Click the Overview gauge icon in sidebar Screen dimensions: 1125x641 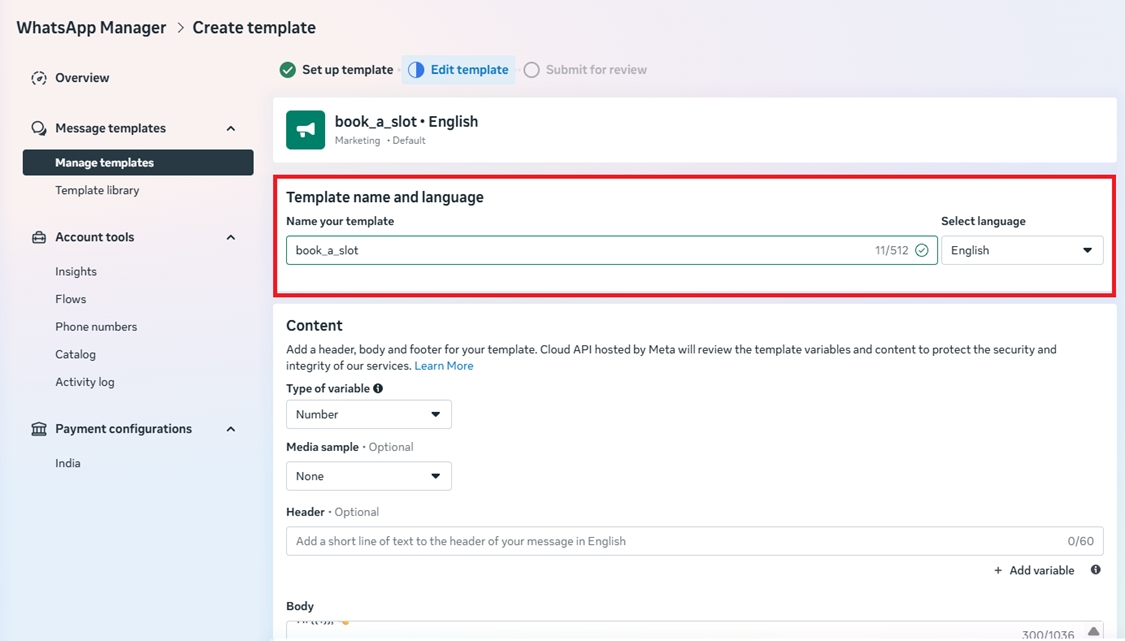point(39,78)
